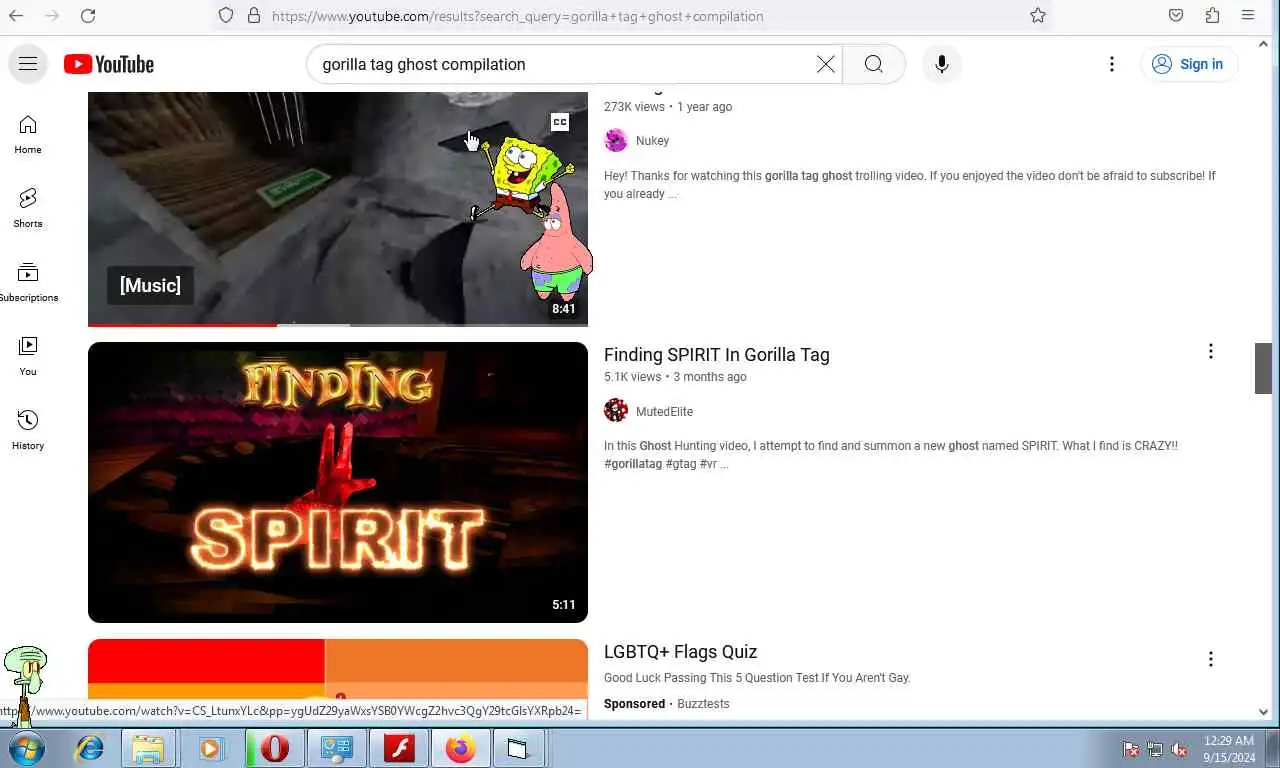The image size is (1280, 768).
Task: Reload the page with the refresh icon
Action: [x=88, y=16]
